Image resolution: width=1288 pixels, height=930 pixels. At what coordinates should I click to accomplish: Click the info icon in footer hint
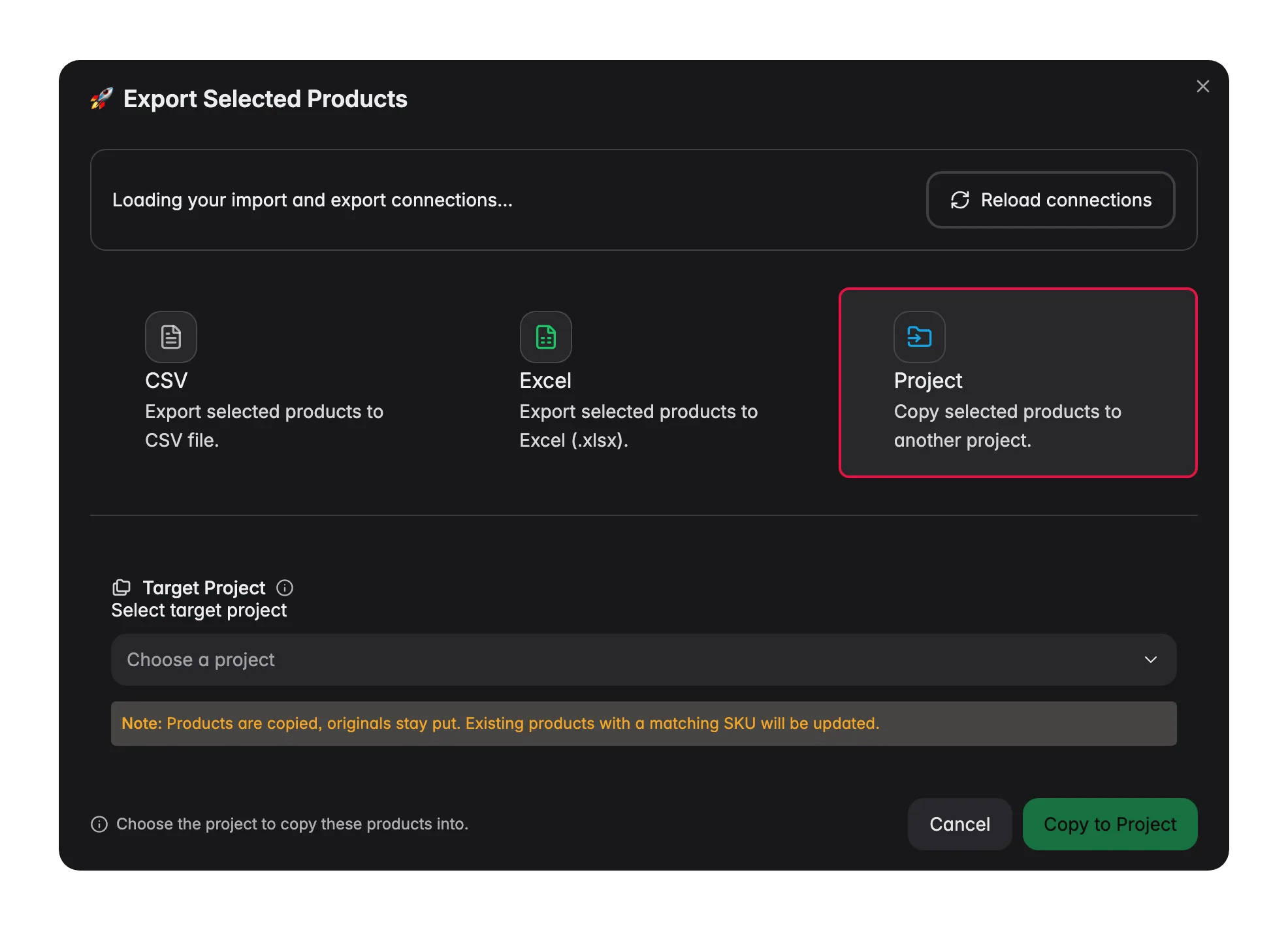(x=99, y=824)
